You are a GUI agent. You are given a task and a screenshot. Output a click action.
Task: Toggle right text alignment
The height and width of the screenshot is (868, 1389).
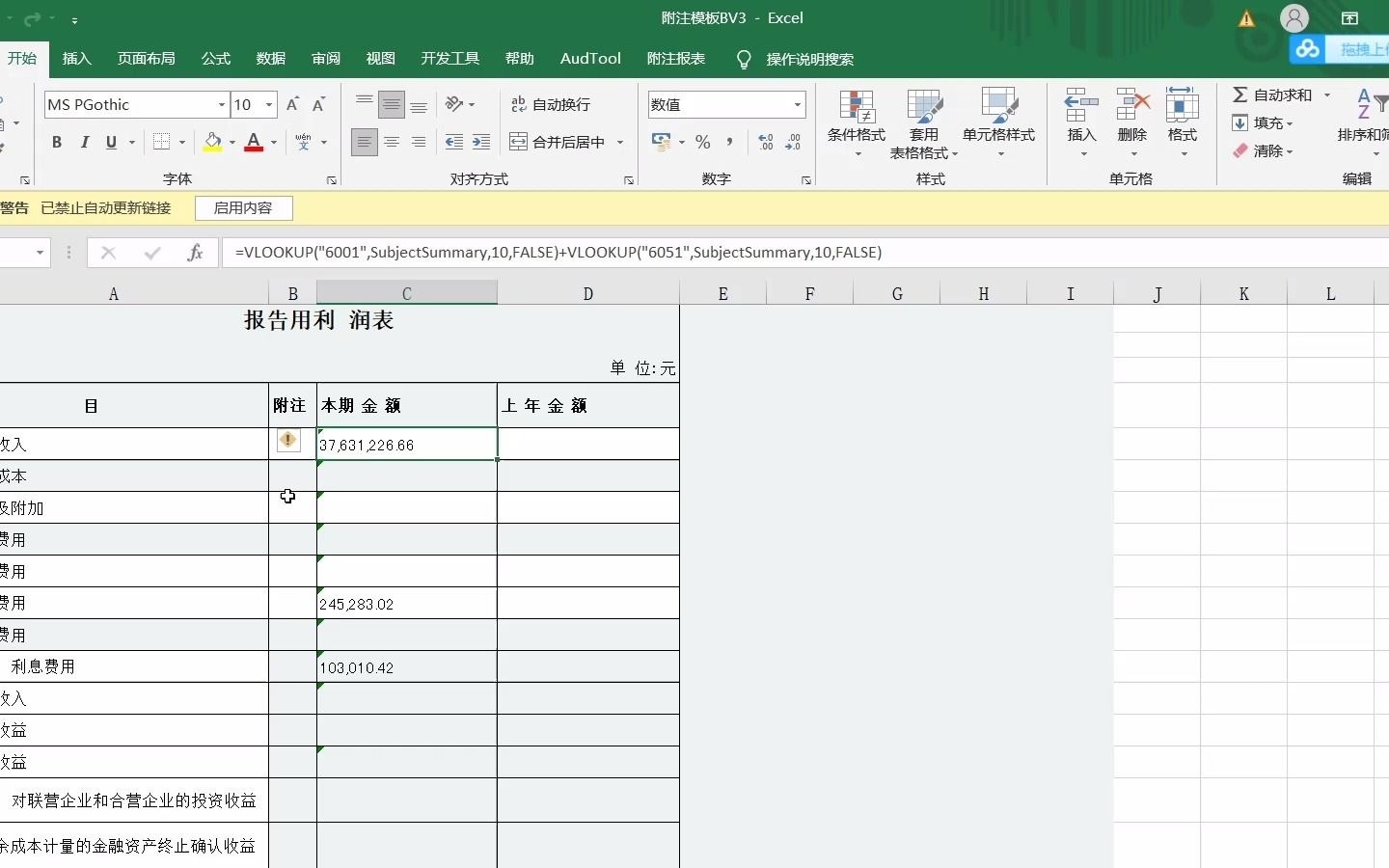point(419,143)
